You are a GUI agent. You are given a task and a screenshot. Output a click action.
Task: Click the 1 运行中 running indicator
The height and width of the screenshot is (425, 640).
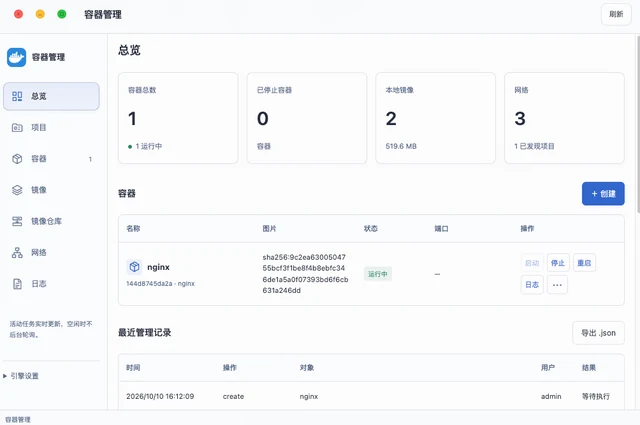145,146
